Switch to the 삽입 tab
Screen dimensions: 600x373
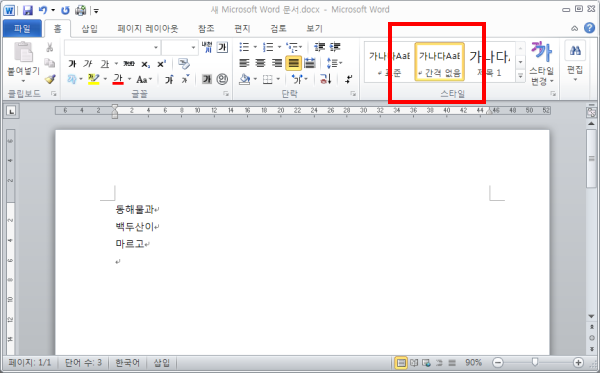[90, 29]
